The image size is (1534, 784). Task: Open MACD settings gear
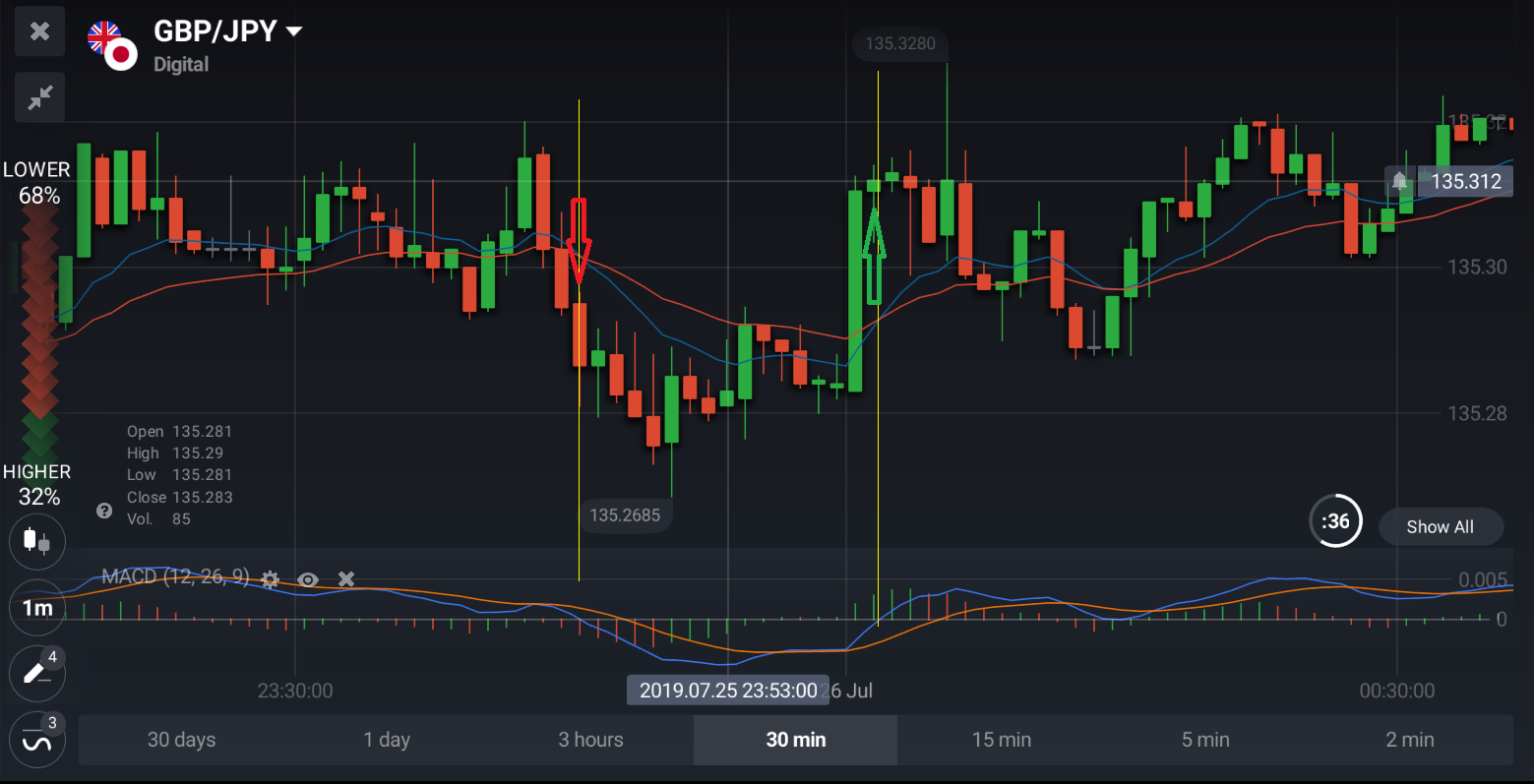(270, 579)
